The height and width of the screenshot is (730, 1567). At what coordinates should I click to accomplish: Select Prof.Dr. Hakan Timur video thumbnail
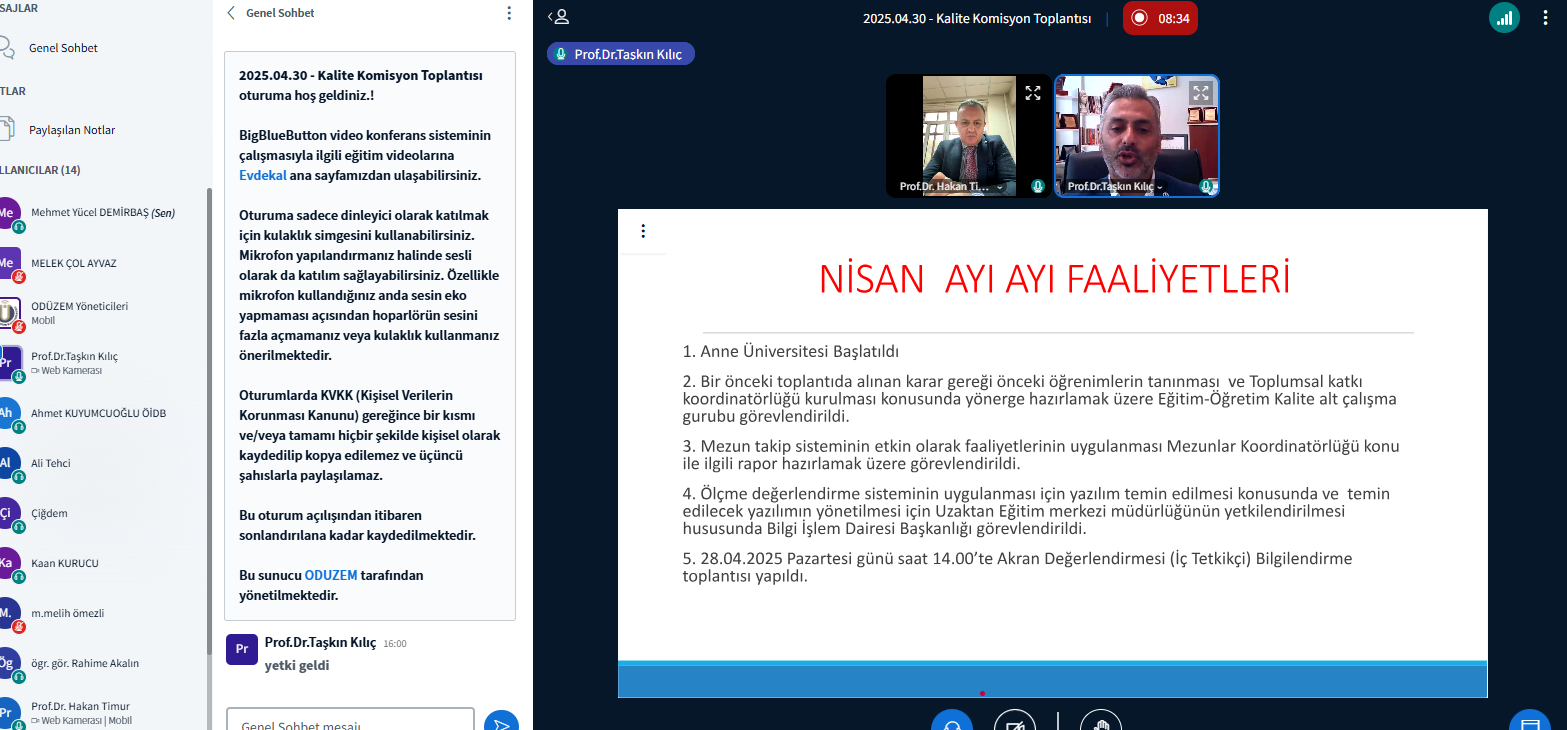969,136
